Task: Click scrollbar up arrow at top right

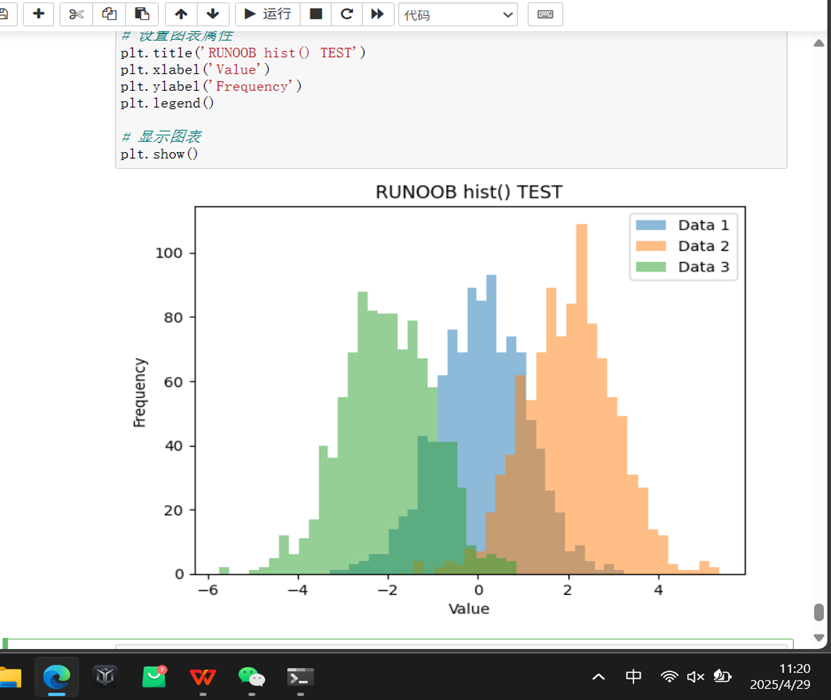Action: pos(819,43)
